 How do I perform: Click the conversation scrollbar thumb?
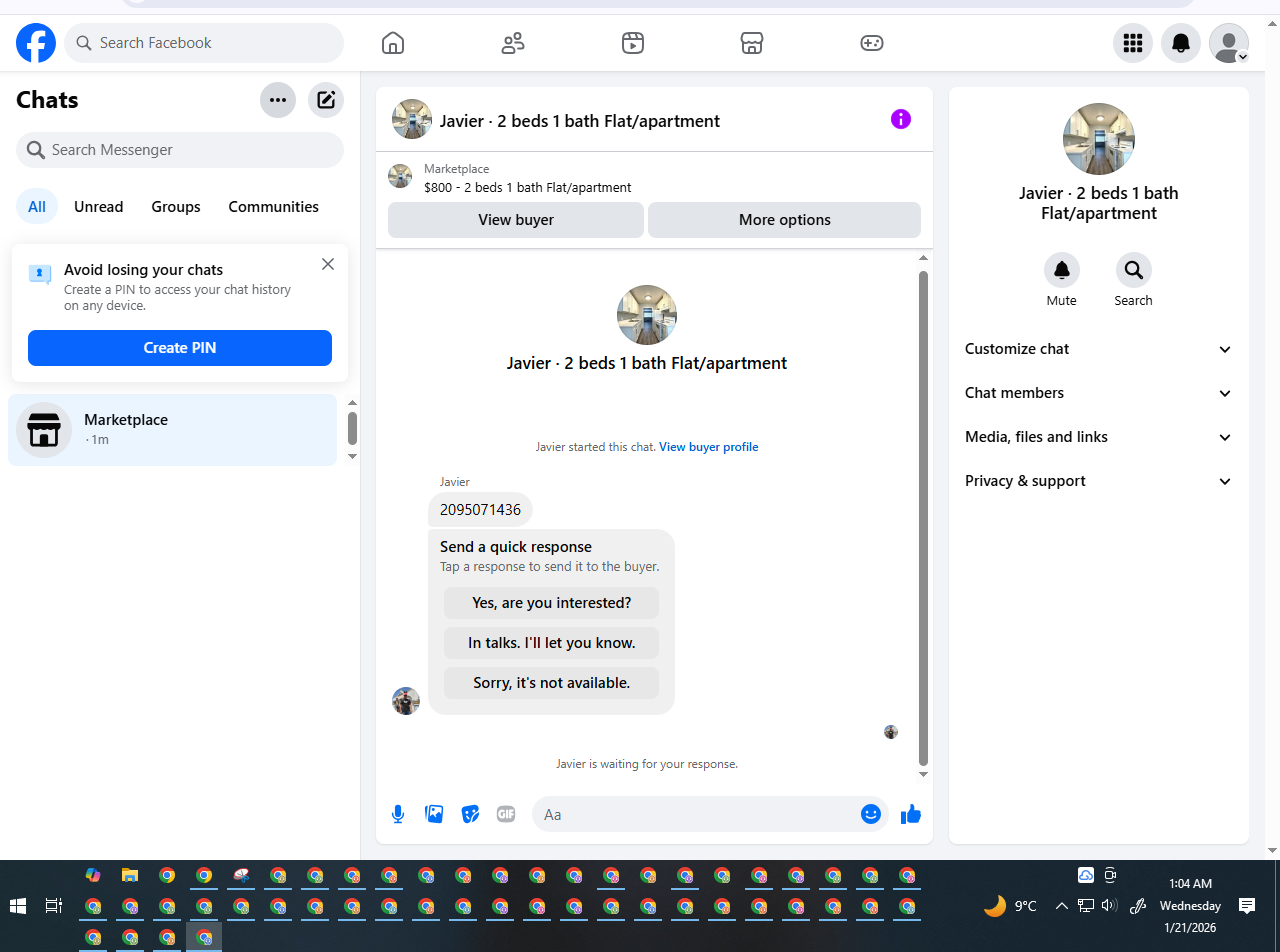[x=923, y=517]
